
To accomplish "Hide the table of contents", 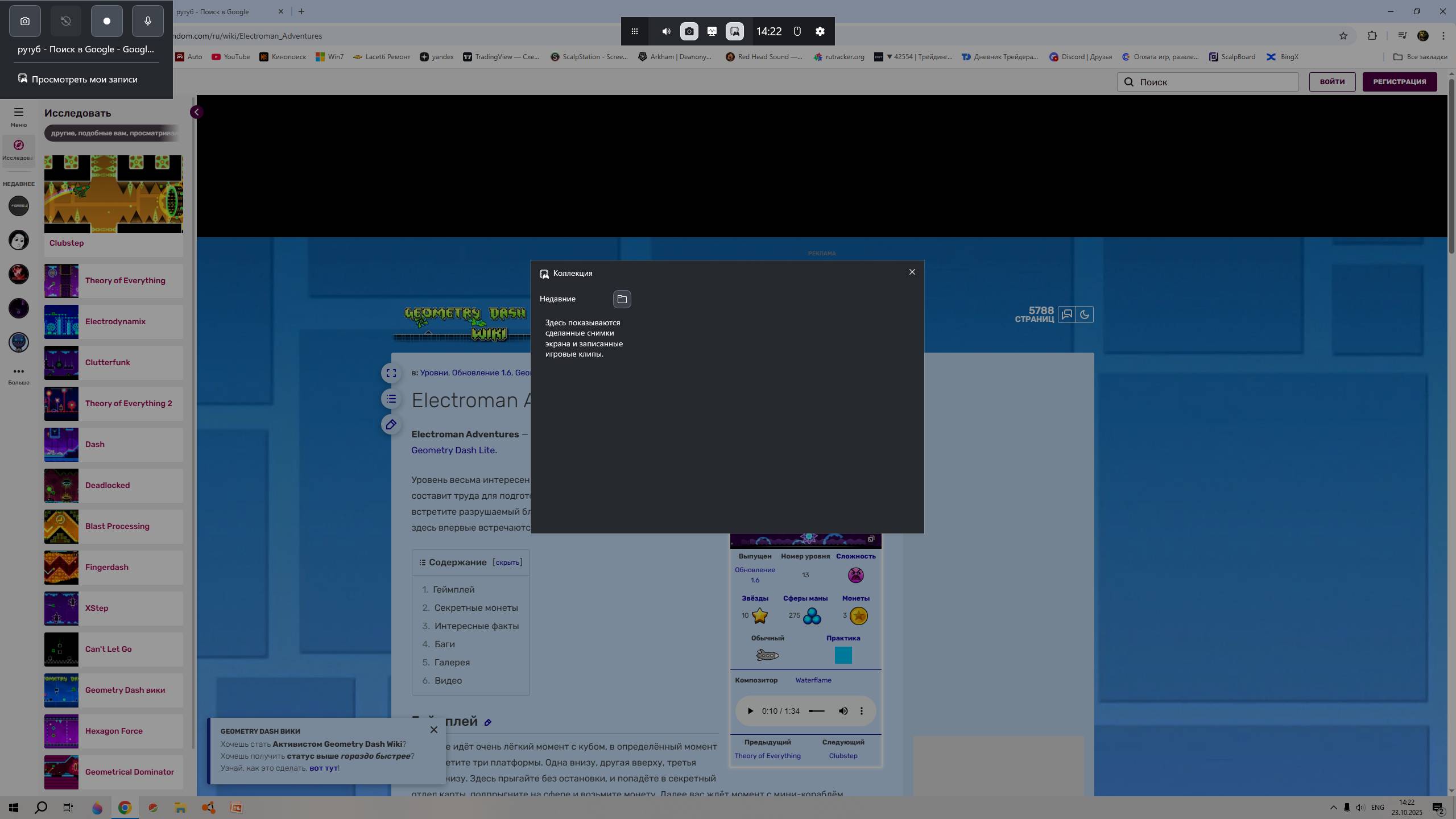I will point(507,562).
